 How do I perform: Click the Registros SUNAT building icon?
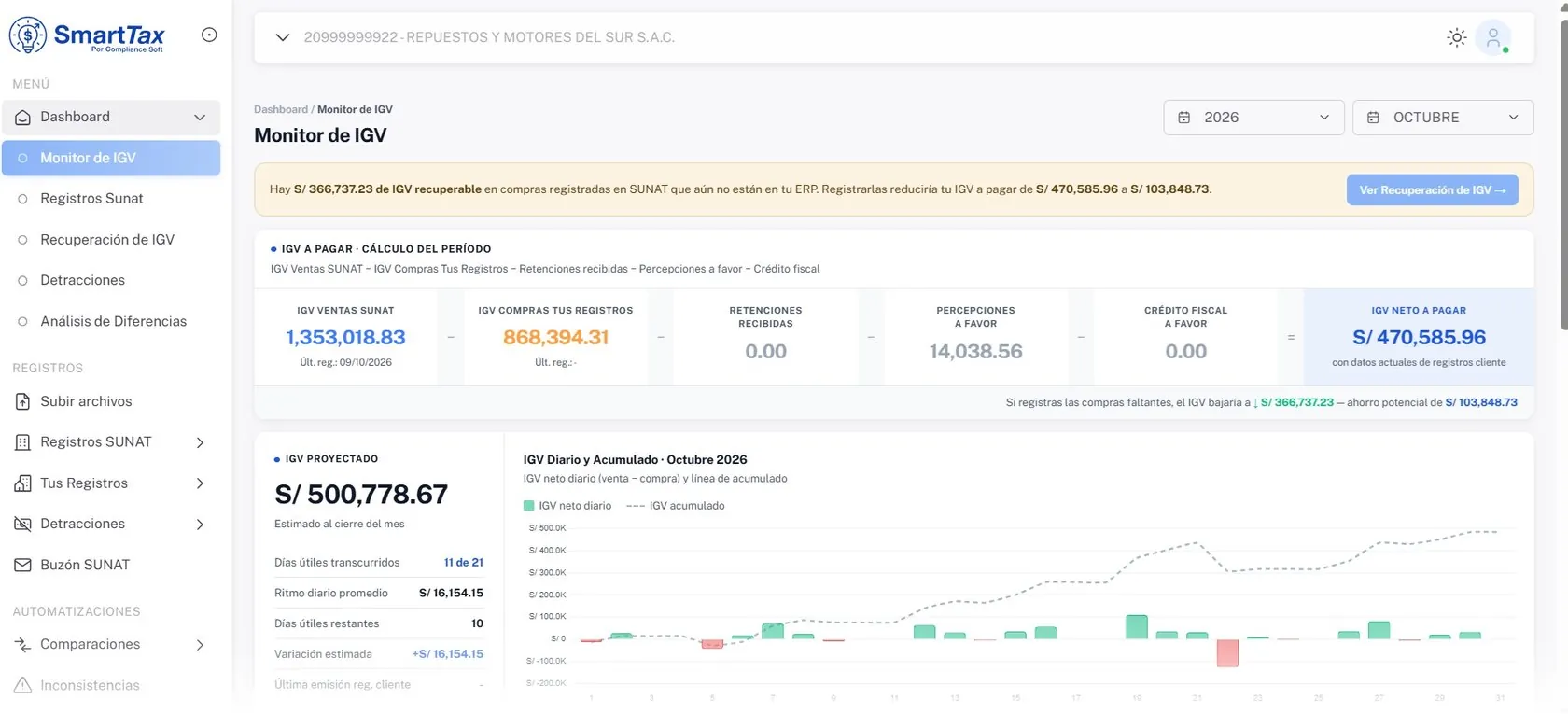click(x=23, y=442)
